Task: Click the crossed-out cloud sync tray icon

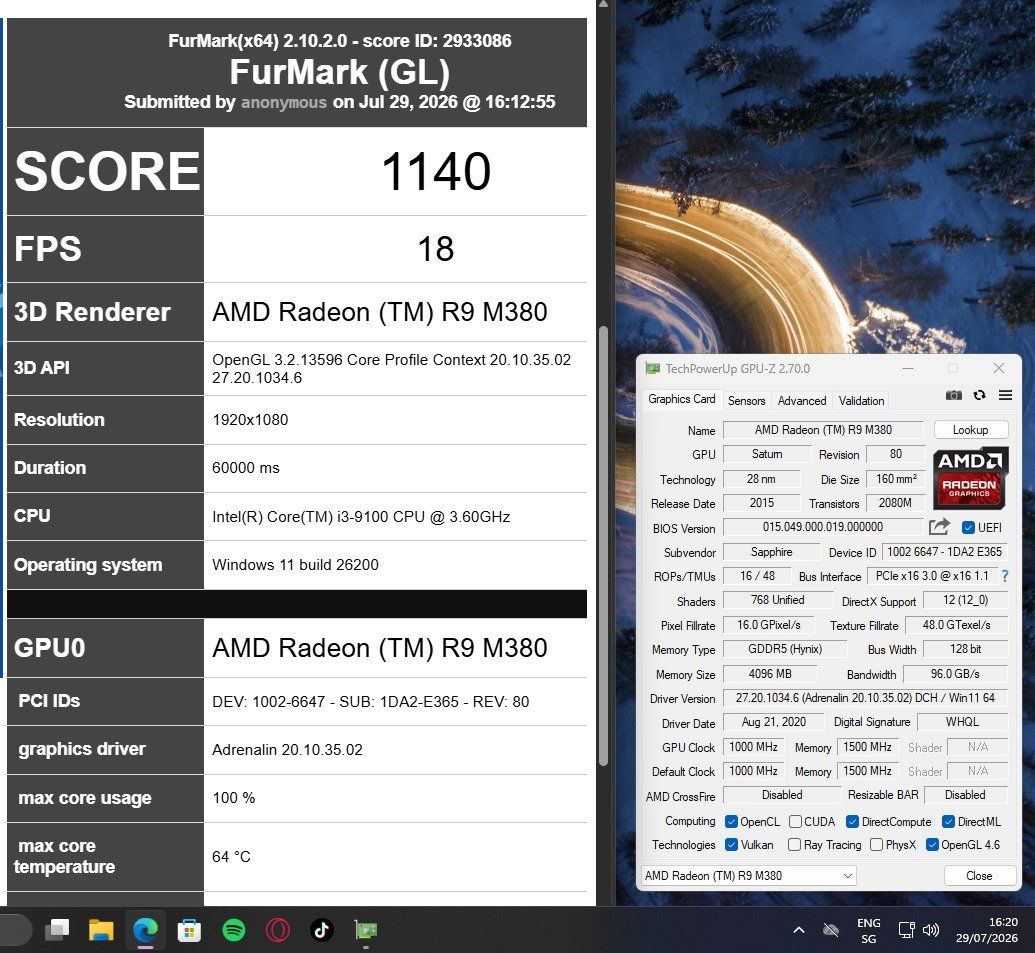Action: coord(831,930)
